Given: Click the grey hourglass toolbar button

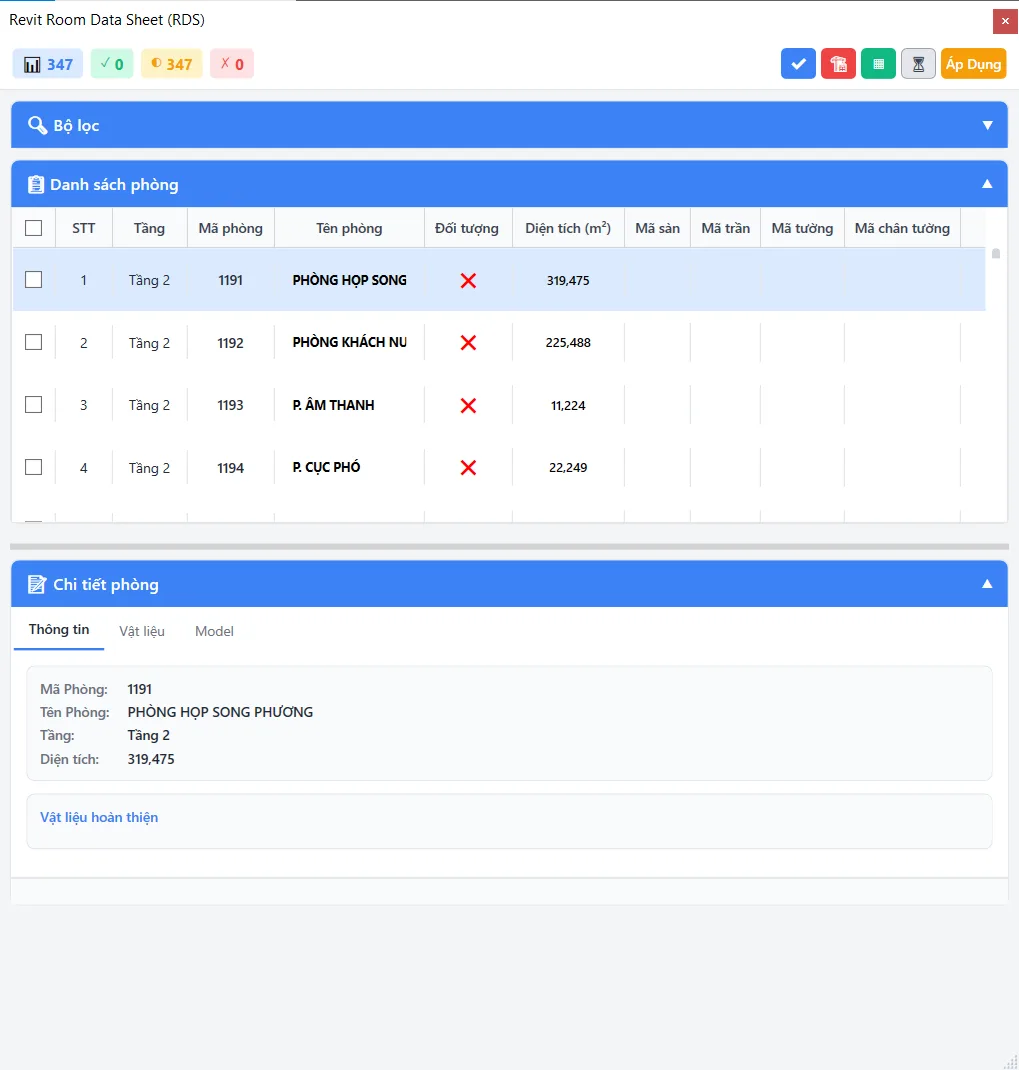Looking at the screenshot, I should pyautogui.click(x=919, y=64).
